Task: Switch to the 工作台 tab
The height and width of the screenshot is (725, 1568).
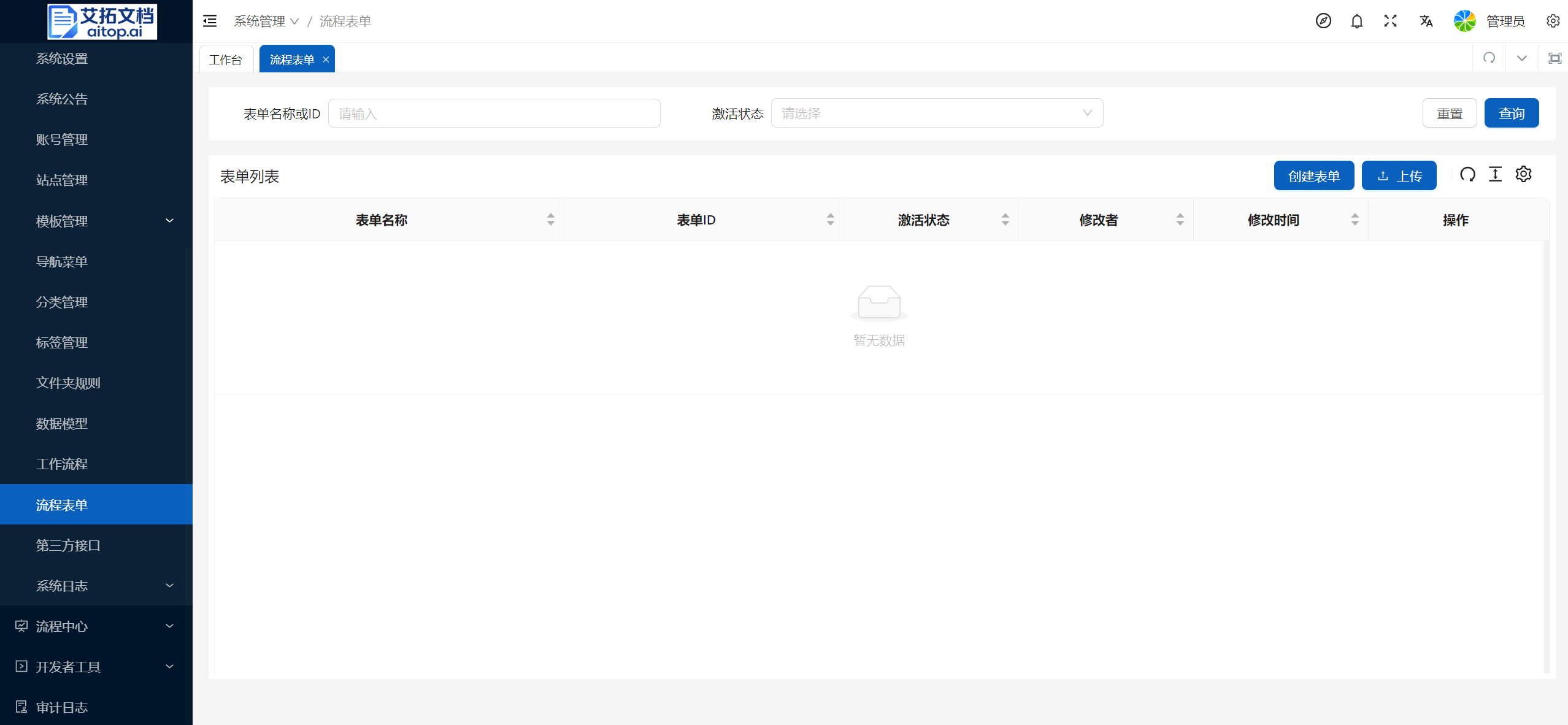Action: [226, 59]
